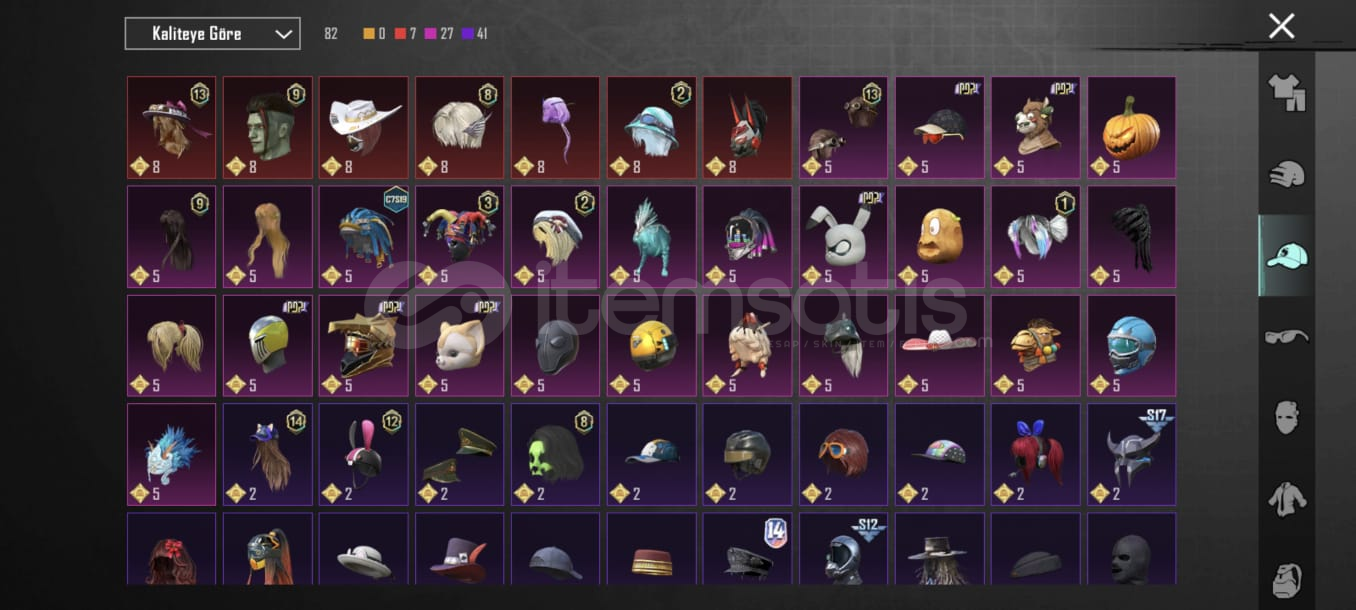
Task: Open the sunglasses category icon
Action: pos(1286,337)
